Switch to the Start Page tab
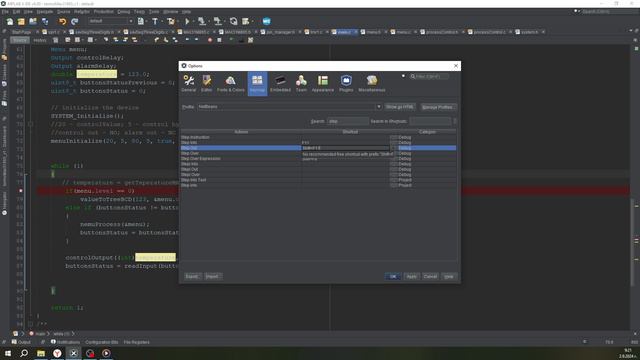 pos(22,32)
